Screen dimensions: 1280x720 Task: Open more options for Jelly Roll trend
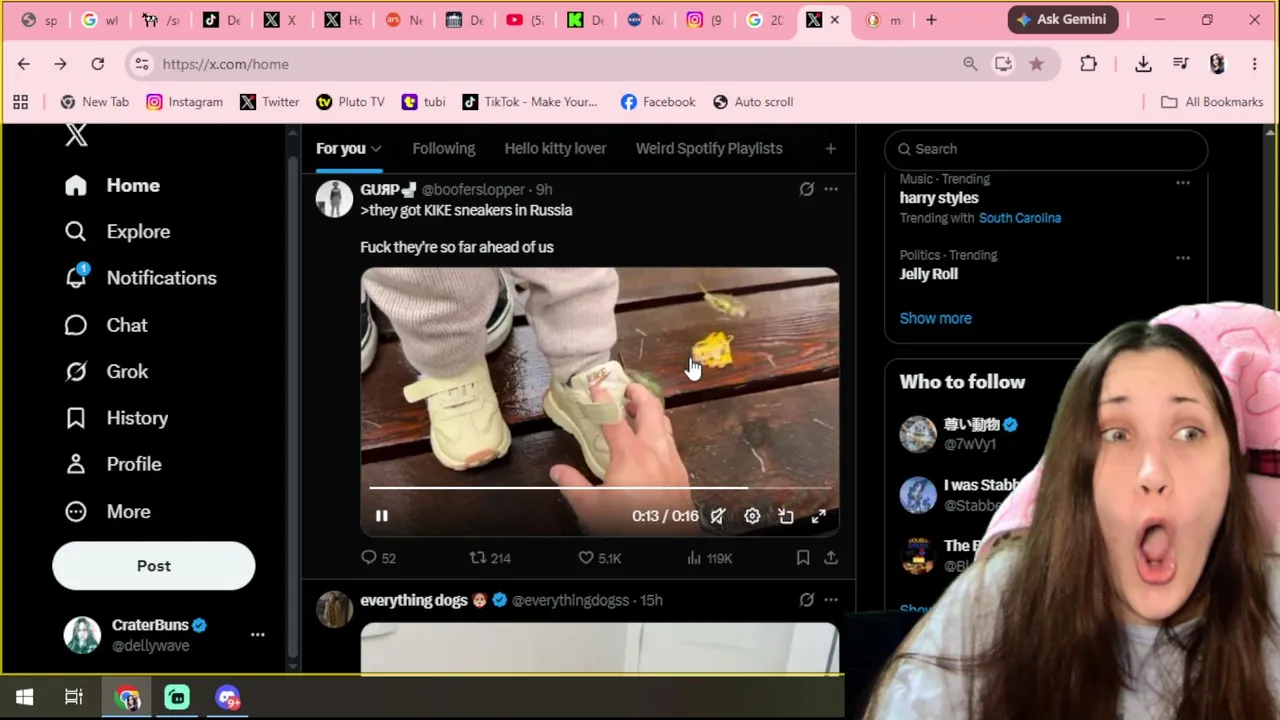point(1183,258)
